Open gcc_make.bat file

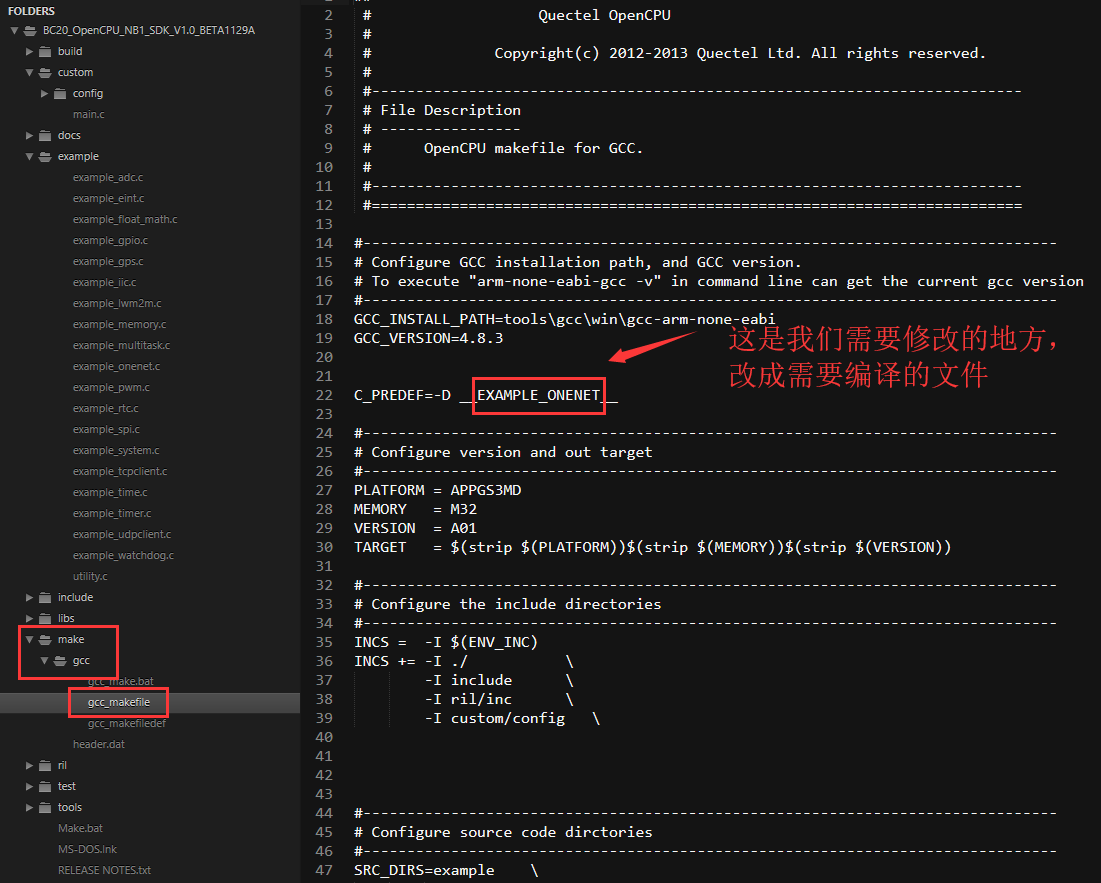tap(121, 682)
